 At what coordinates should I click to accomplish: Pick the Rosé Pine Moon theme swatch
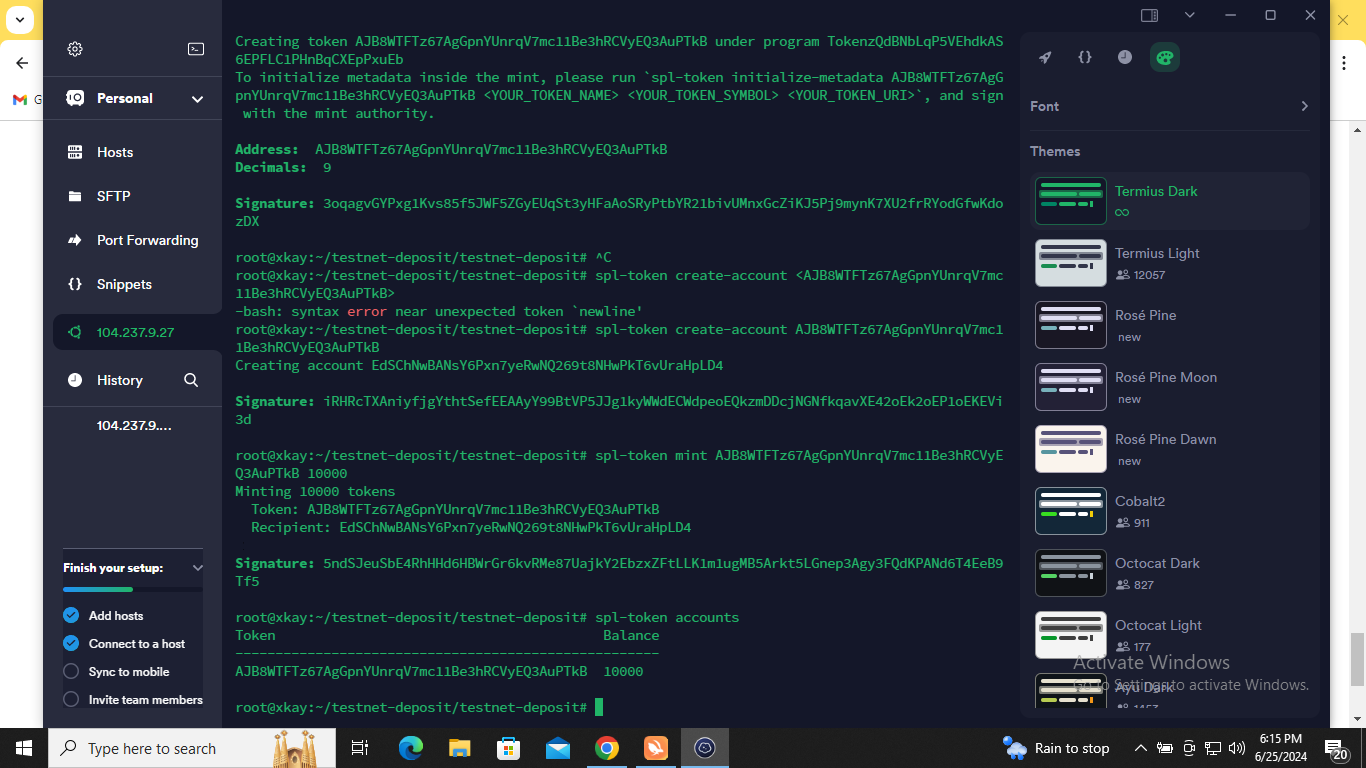tap(1070, 387)
